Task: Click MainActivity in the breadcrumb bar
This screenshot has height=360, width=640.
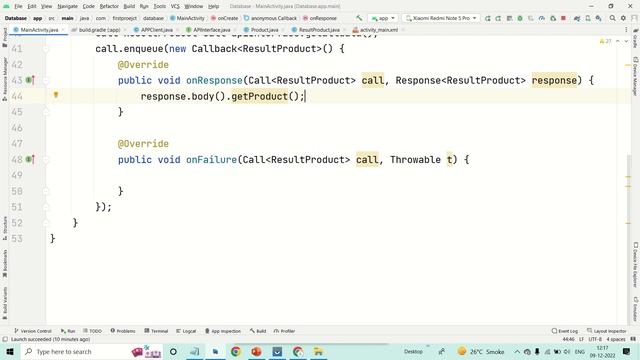Action: [x=187, y=18]
